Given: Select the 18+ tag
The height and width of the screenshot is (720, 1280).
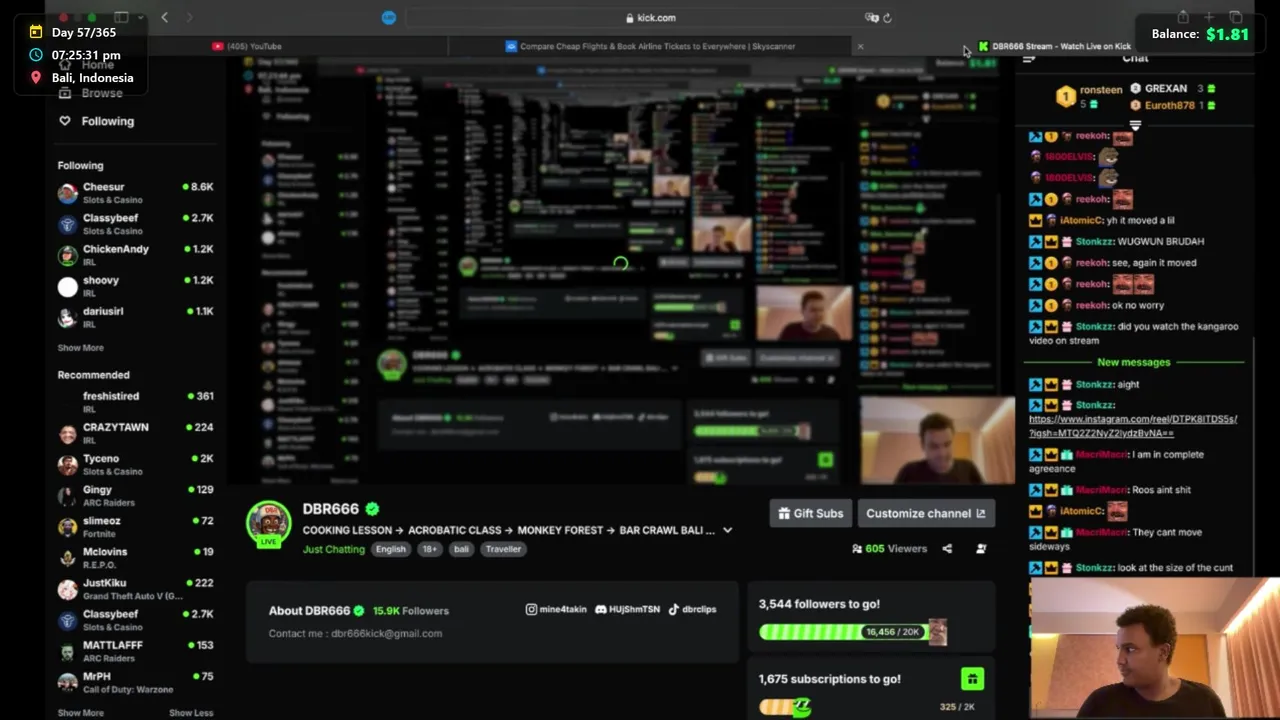Looking at the screenshot, I should click(430, 549).
